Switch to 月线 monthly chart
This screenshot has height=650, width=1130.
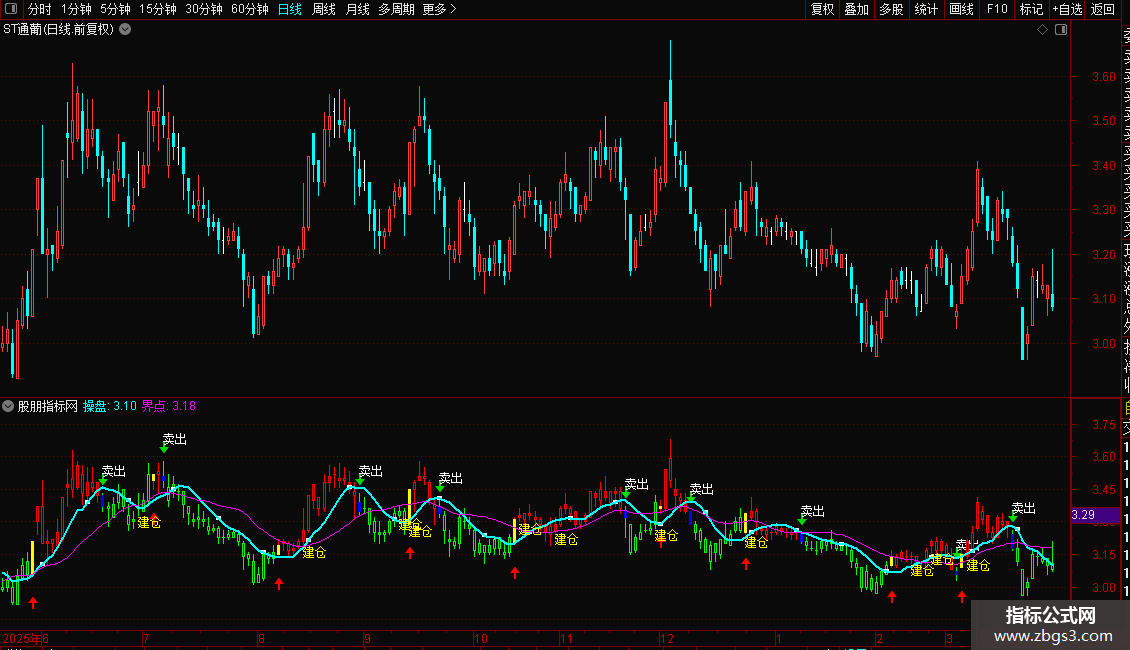[357, 9]
